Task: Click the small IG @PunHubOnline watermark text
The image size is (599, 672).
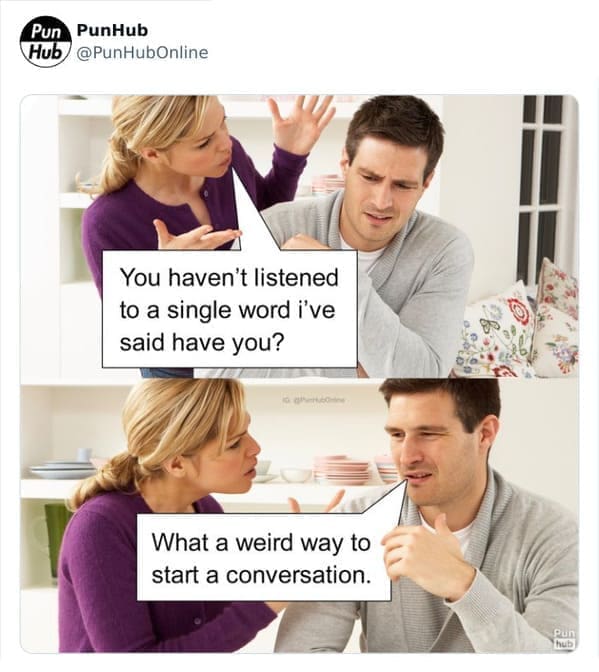Action: [x=316, y=399]
